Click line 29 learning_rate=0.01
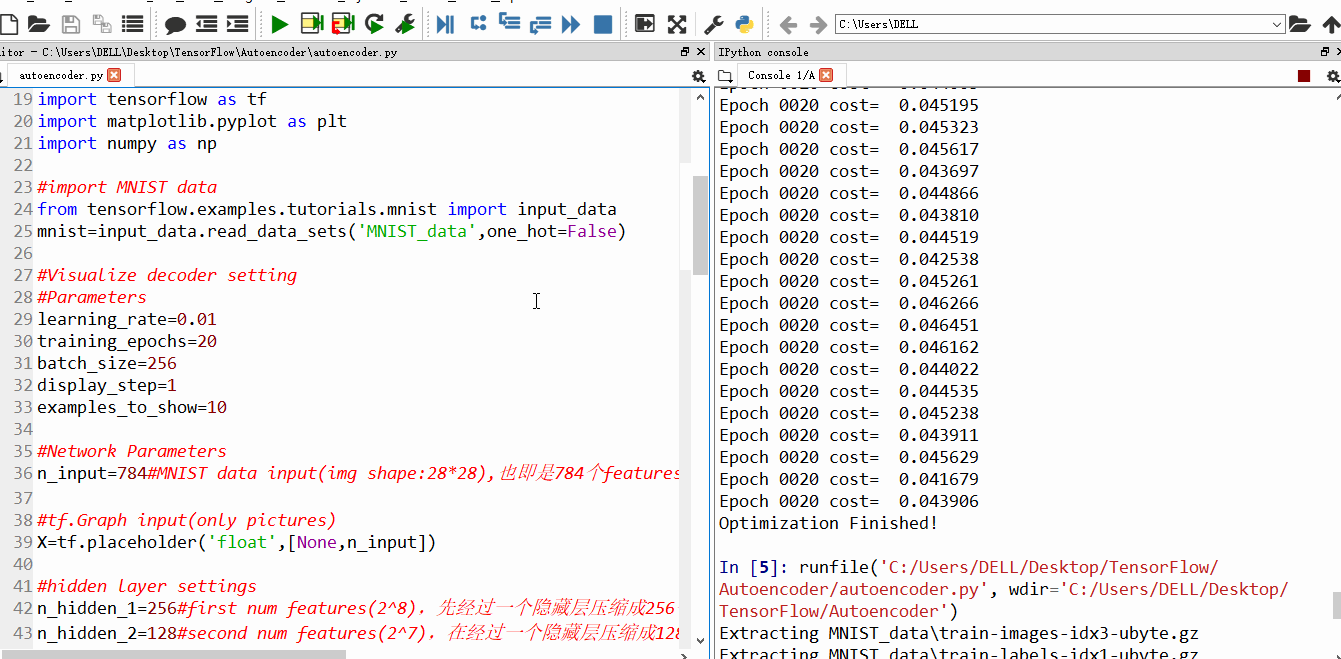 (127, 319)
